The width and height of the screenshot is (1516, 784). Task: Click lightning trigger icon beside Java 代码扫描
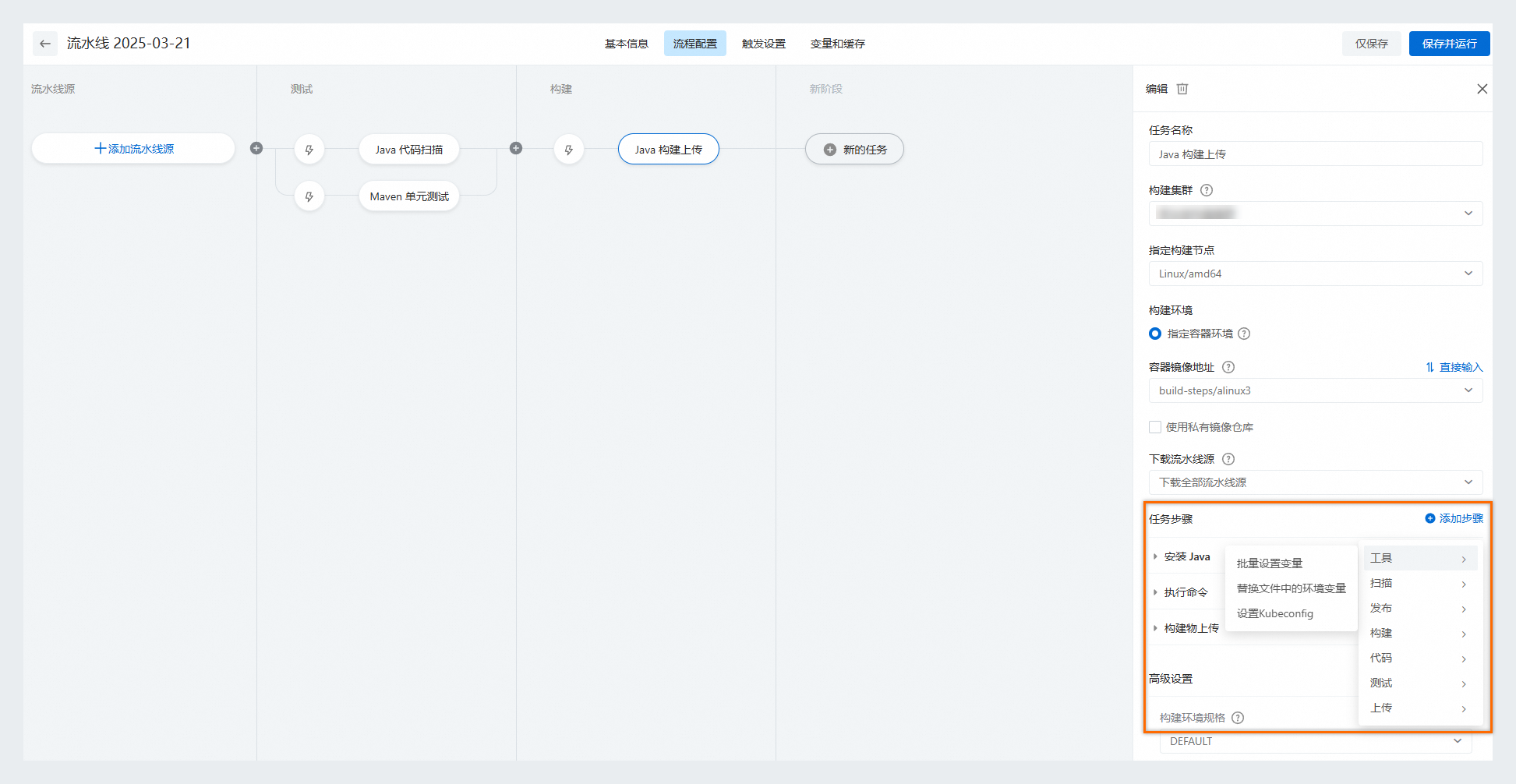click(309, 149)
